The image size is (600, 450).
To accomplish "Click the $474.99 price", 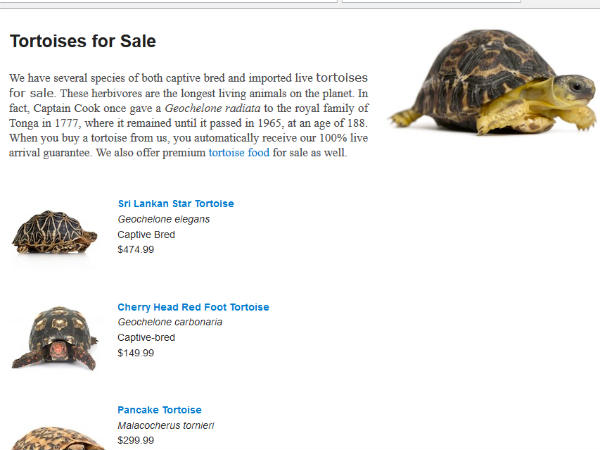I will [136, 250].
